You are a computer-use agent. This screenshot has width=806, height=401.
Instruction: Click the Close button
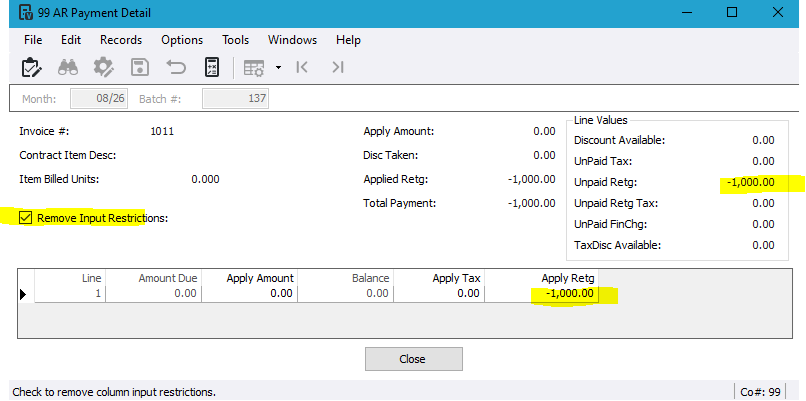(414, 359)
